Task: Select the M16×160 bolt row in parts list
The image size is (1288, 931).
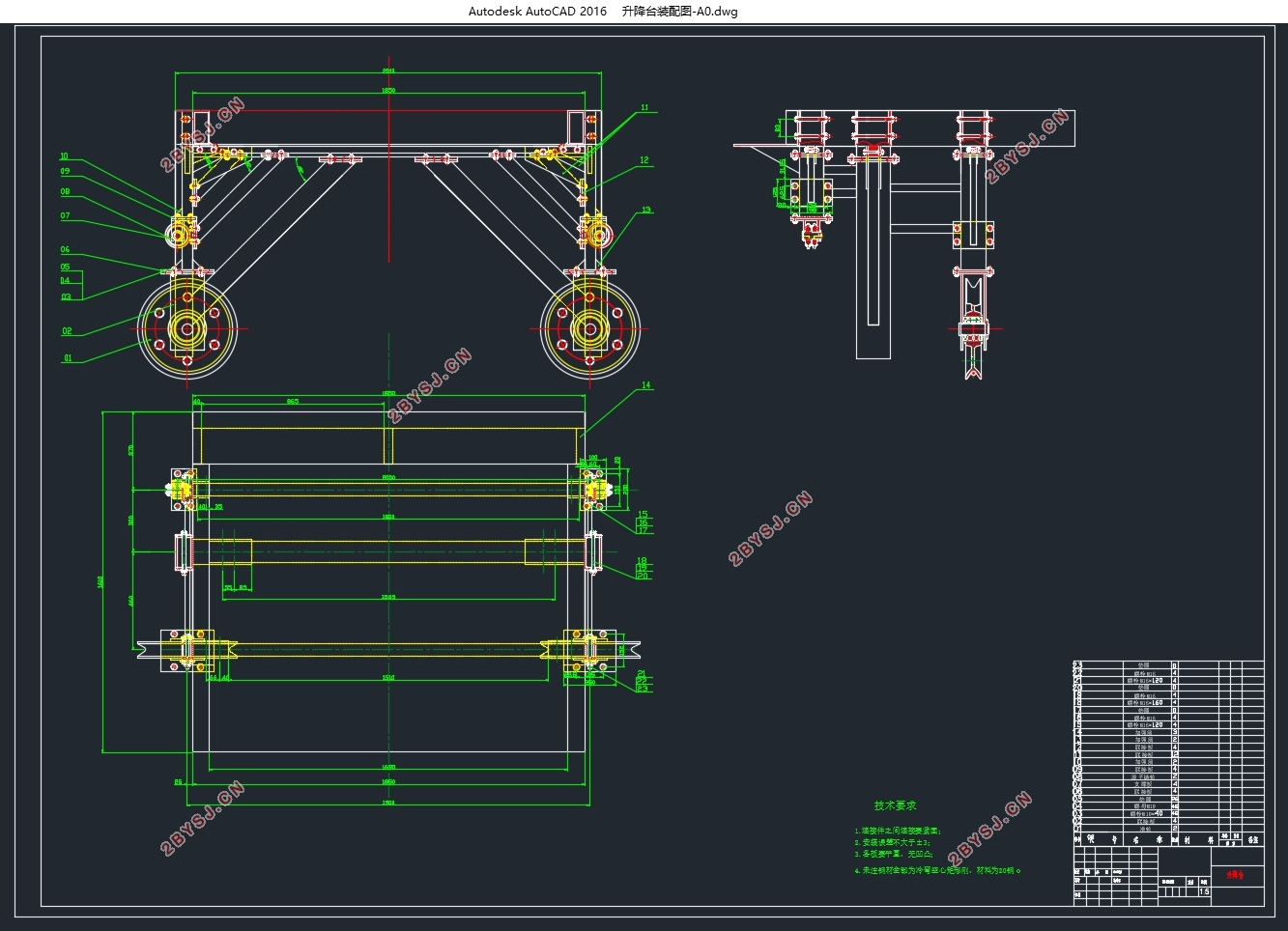Action: (x=1167, y=702)
